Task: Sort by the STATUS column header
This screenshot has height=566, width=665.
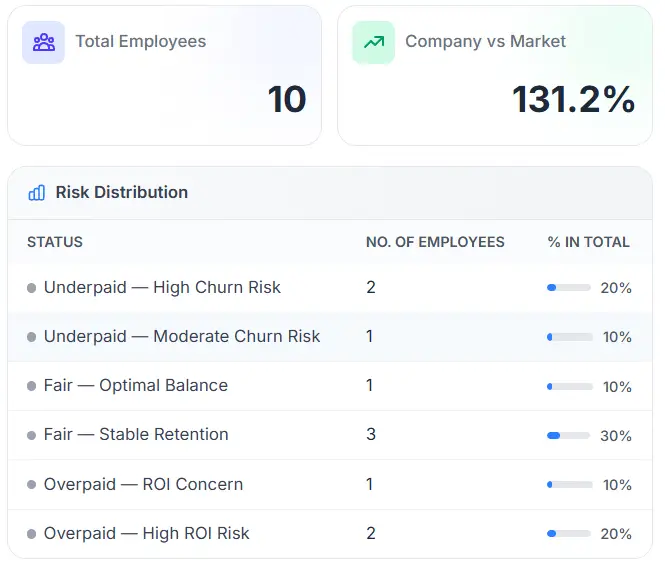Action: pyautogui.click(x=55, y=242)
